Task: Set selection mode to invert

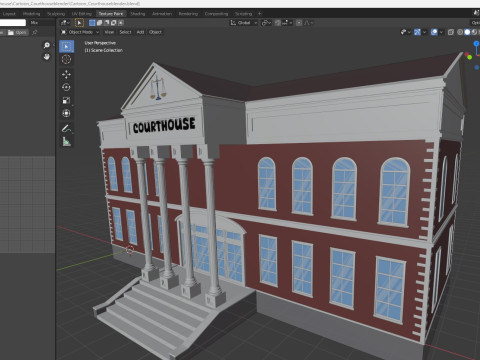Action: pyautogui.click(x=114, y=23)
